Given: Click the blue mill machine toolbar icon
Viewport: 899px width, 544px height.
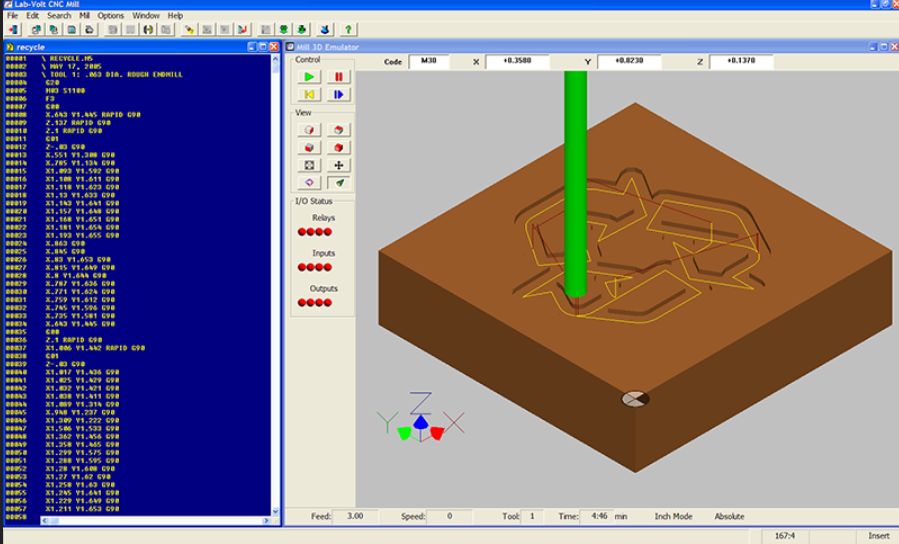Looking at the screenshot, I should click(325, 29).
